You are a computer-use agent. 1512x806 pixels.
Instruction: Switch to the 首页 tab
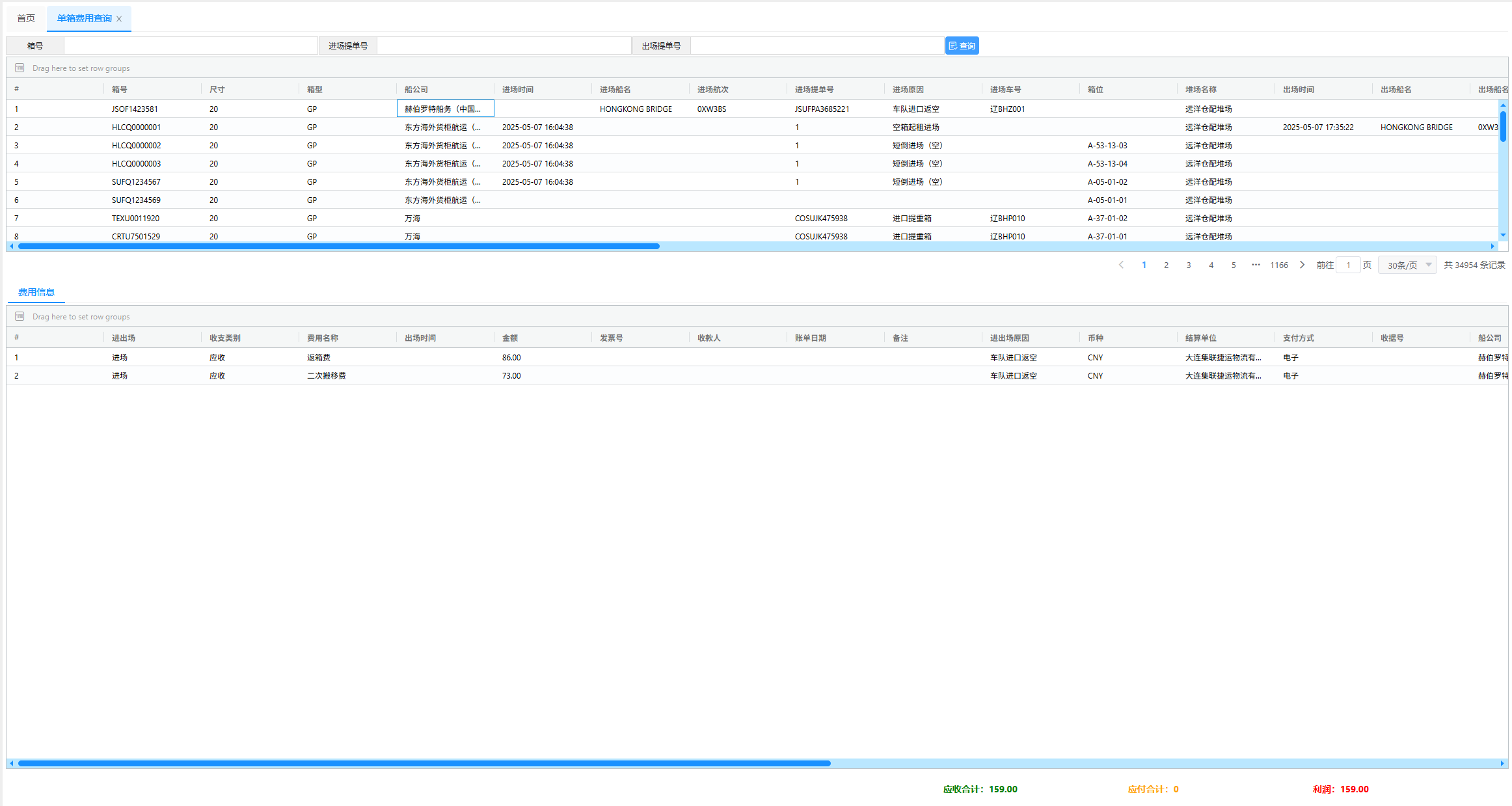[26, 18]
